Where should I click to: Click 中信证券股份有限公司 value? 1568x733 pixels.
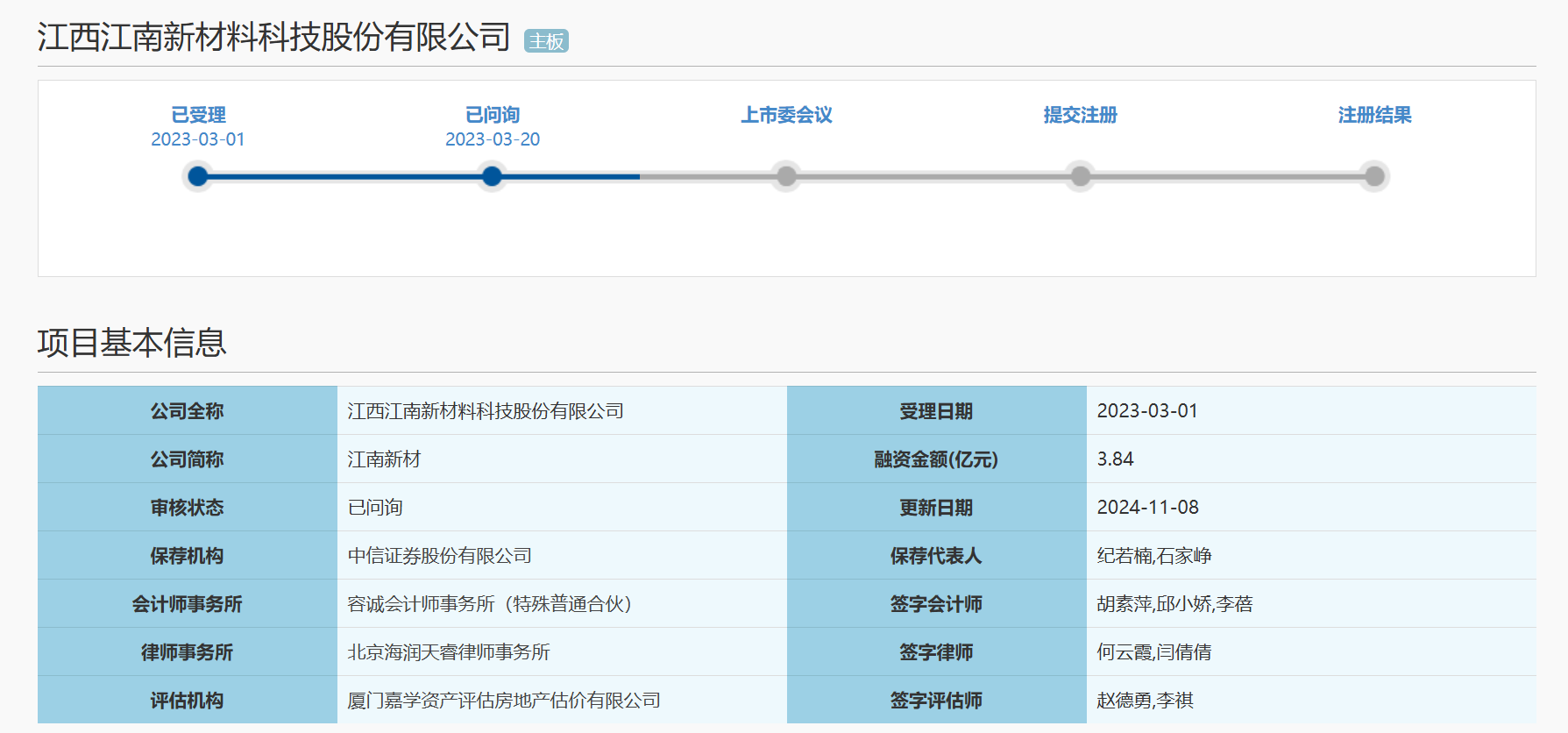440,555
